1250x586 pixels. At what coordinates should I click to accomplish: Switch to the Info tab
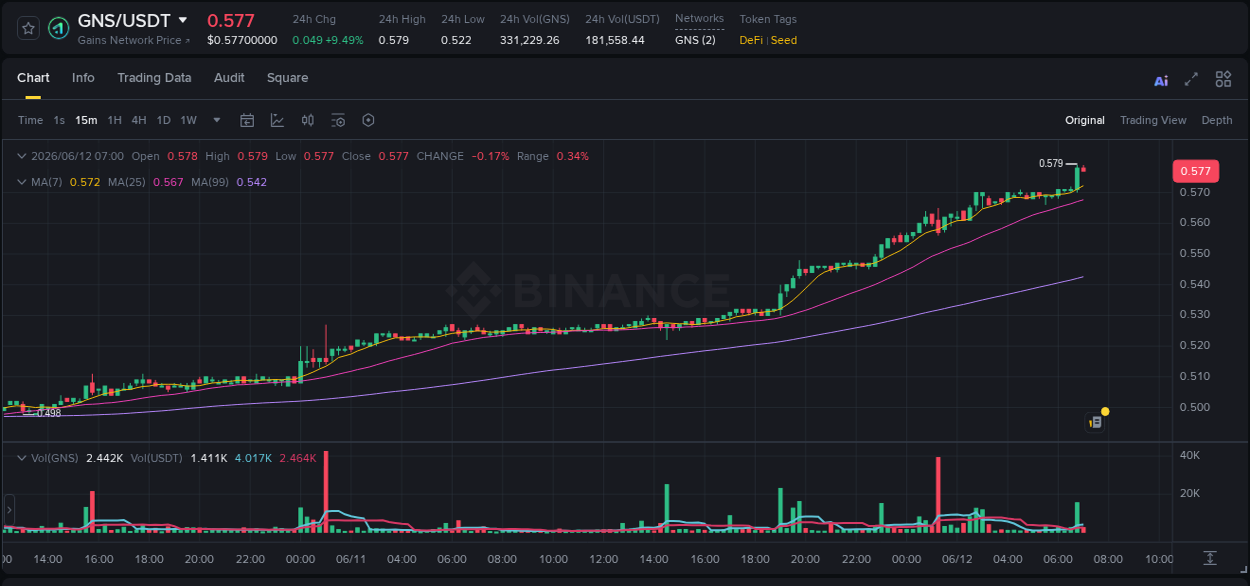[x=83, y=78]
